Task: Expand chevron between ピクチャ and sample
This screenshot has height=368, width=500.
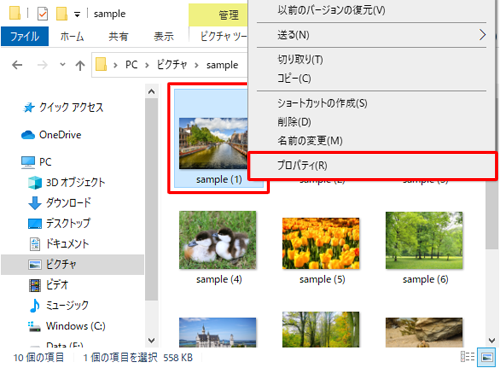Action: click(x=196, y=65)
